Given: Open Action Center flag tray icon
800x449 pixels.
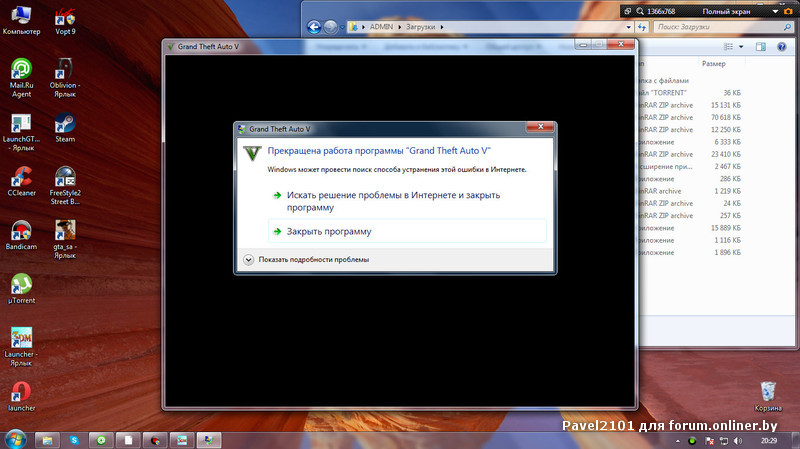Looking at the screenshot, I should point(709,441).
